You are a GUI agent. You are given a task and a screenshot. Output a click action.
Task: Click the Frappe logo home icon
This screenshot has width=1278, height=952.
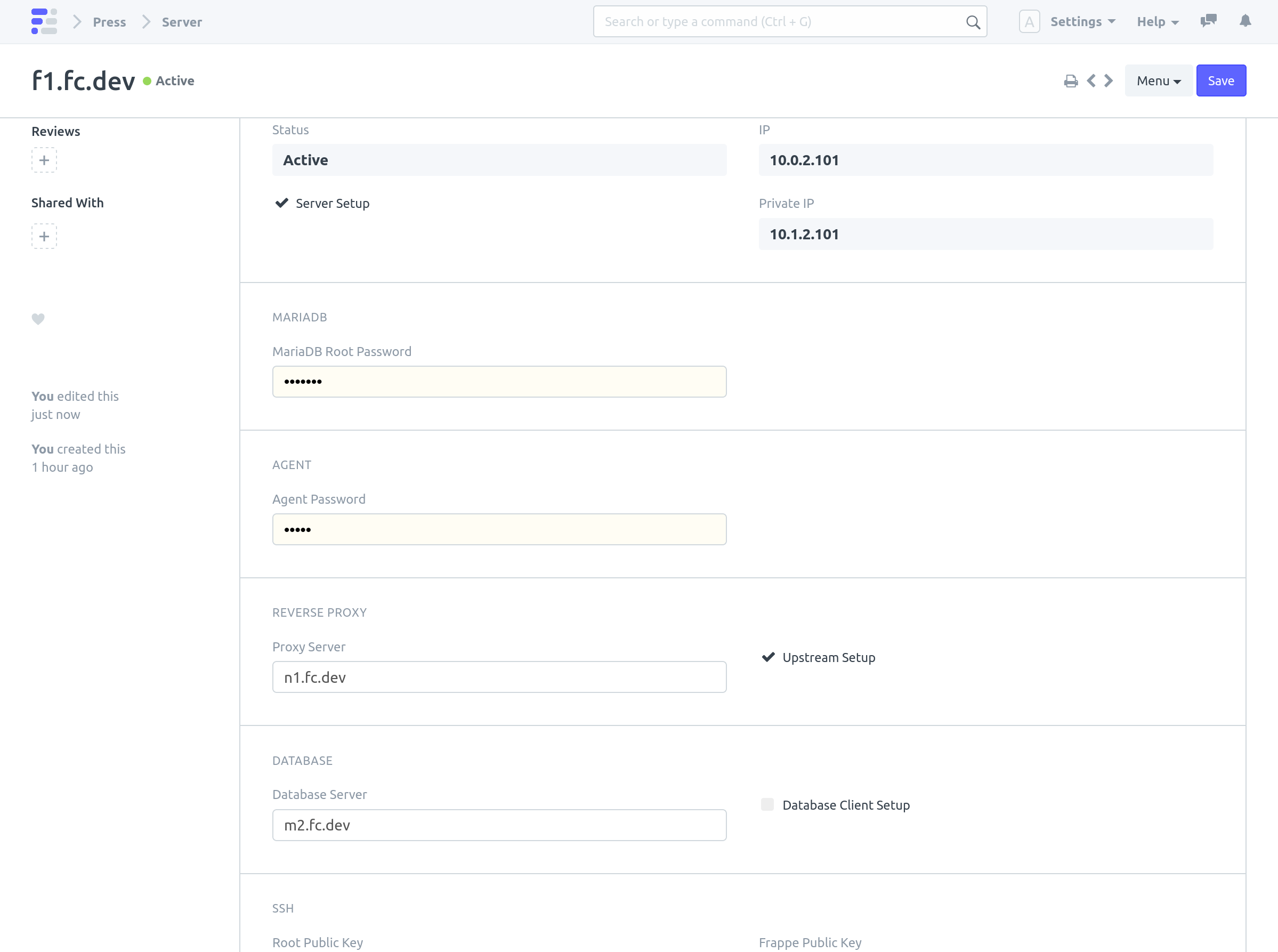(44, 21)
